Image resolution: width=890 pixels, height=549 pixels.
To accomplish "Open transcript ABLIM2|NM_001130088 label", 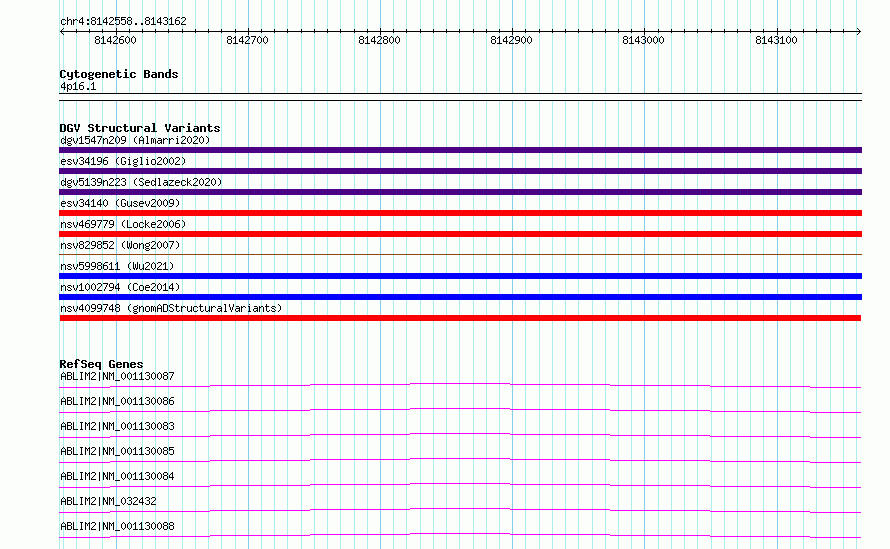I will pyautogui.click(x=117, y=526).
